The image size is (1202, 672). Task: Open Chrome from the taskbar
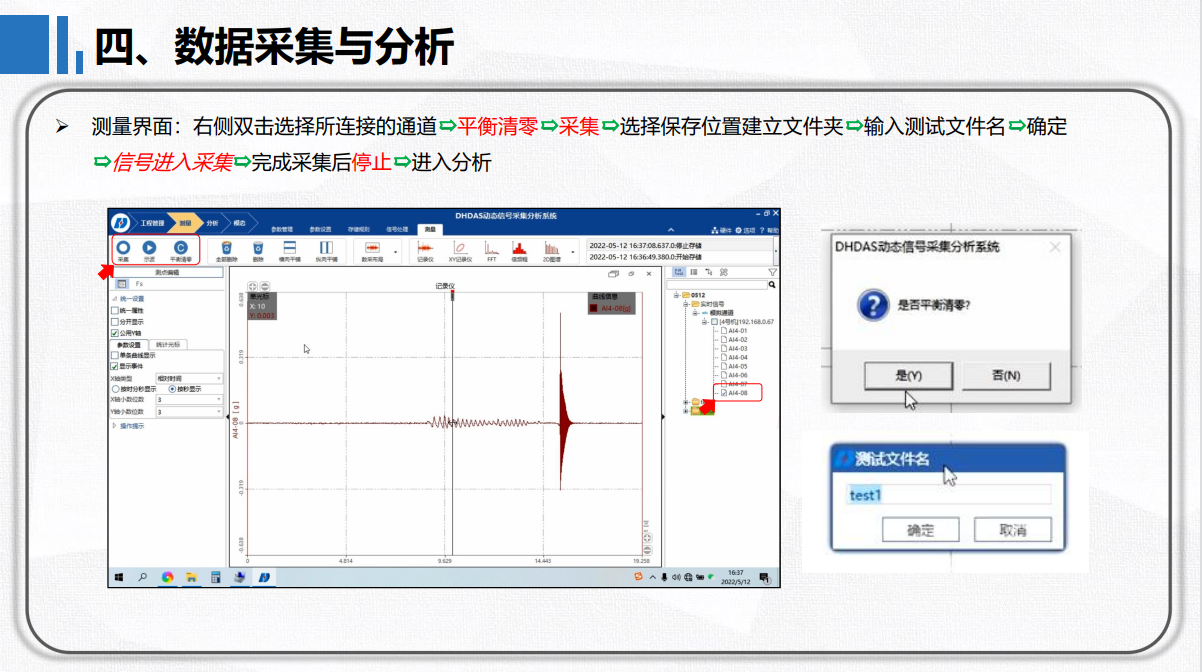point(167,577)
